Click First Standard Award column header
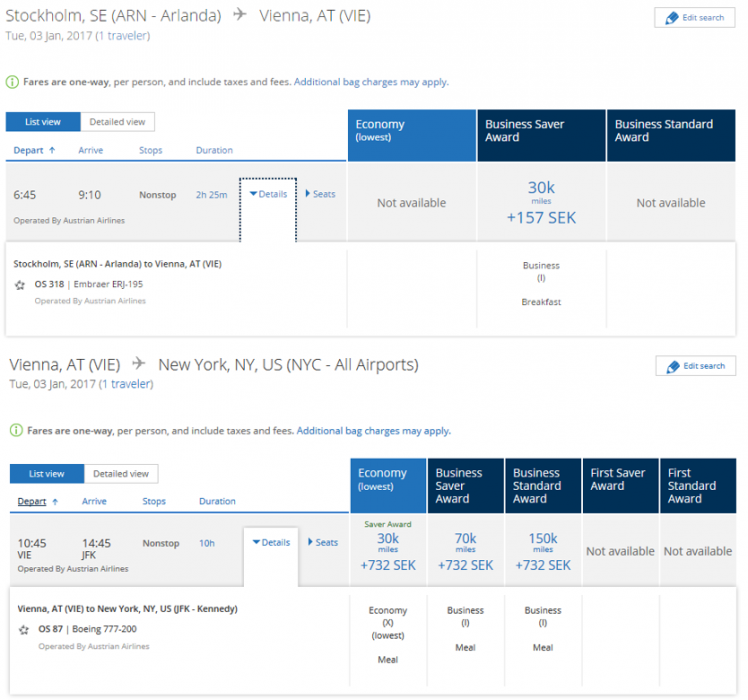Image resolution: width=748 pixels, height=700 pixels. click(698, 486)
